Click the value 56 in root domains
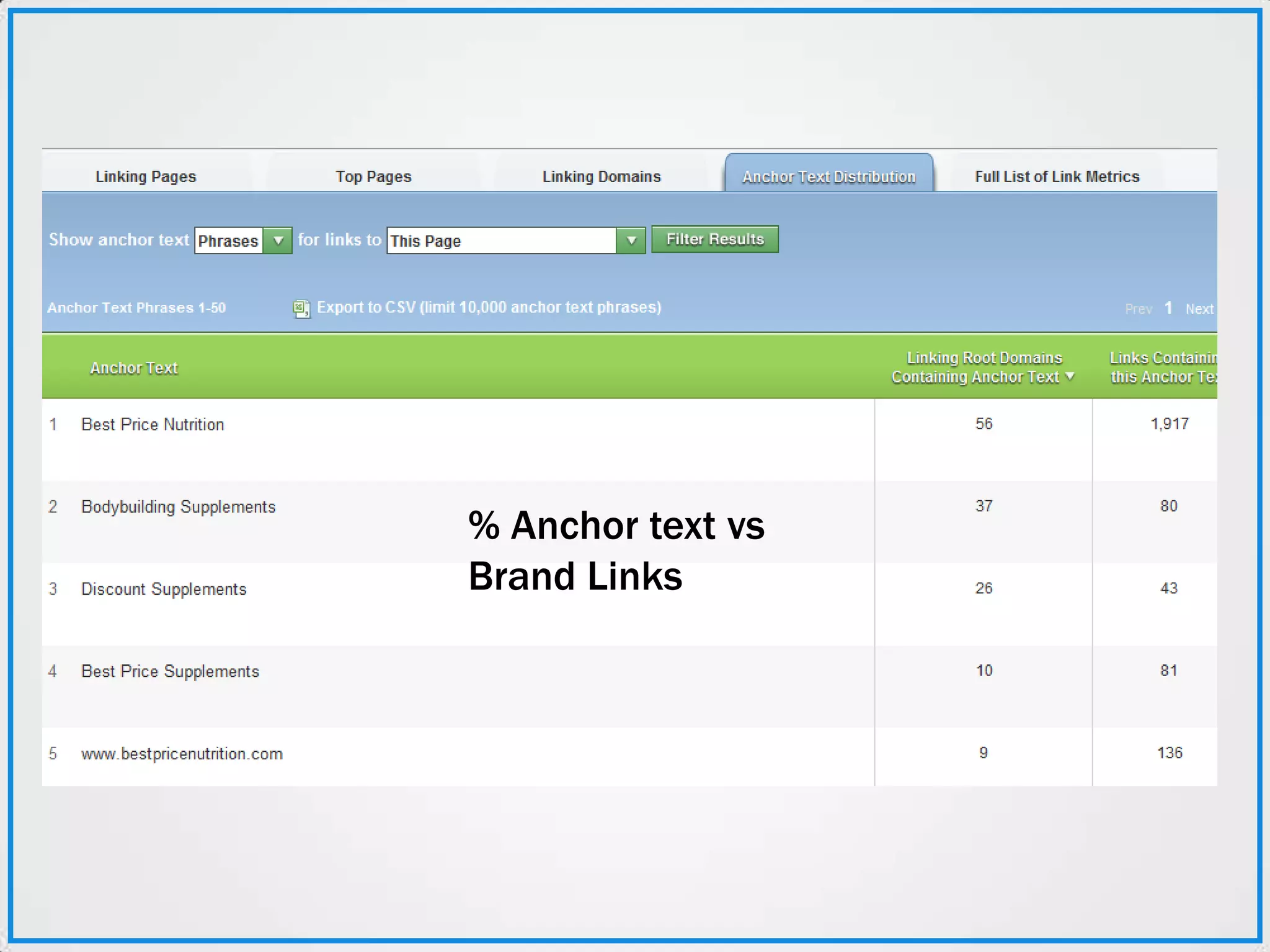Image resolution: width=1270 pixels, height=952 pixels. 984,424
